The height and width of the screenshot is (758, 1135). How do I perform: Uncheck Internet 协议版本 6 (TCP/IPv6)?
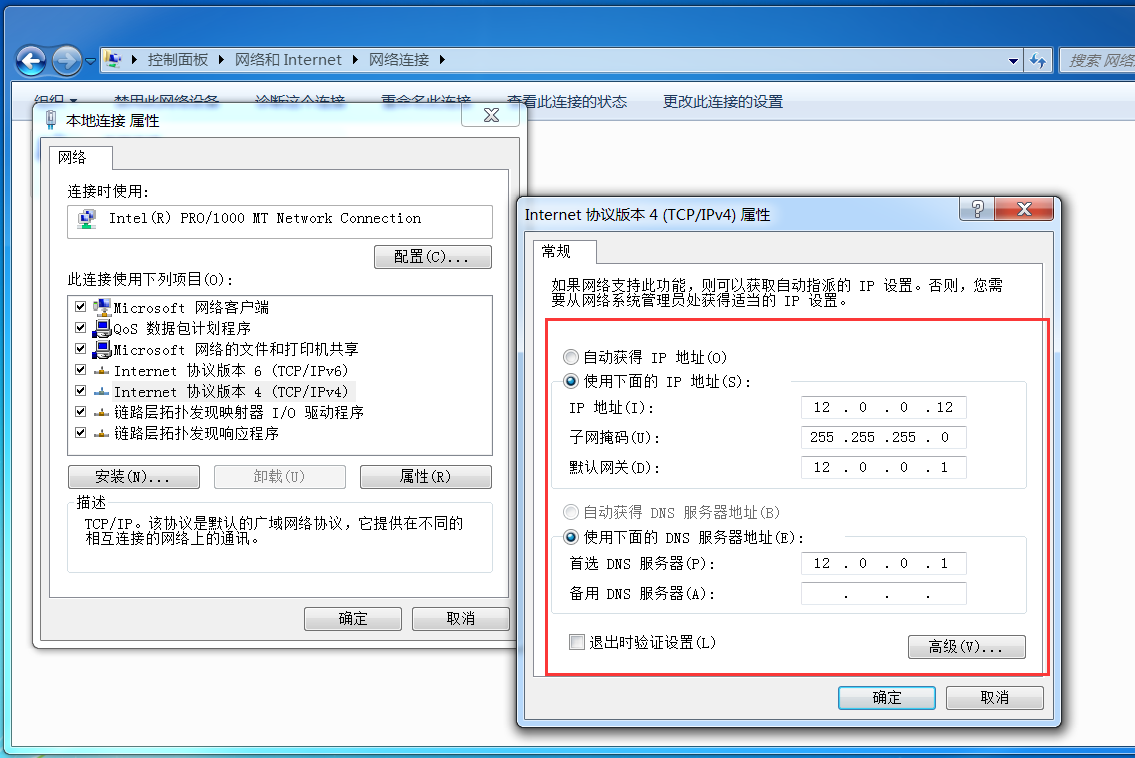pyautogui.click(x=79, y=370)
